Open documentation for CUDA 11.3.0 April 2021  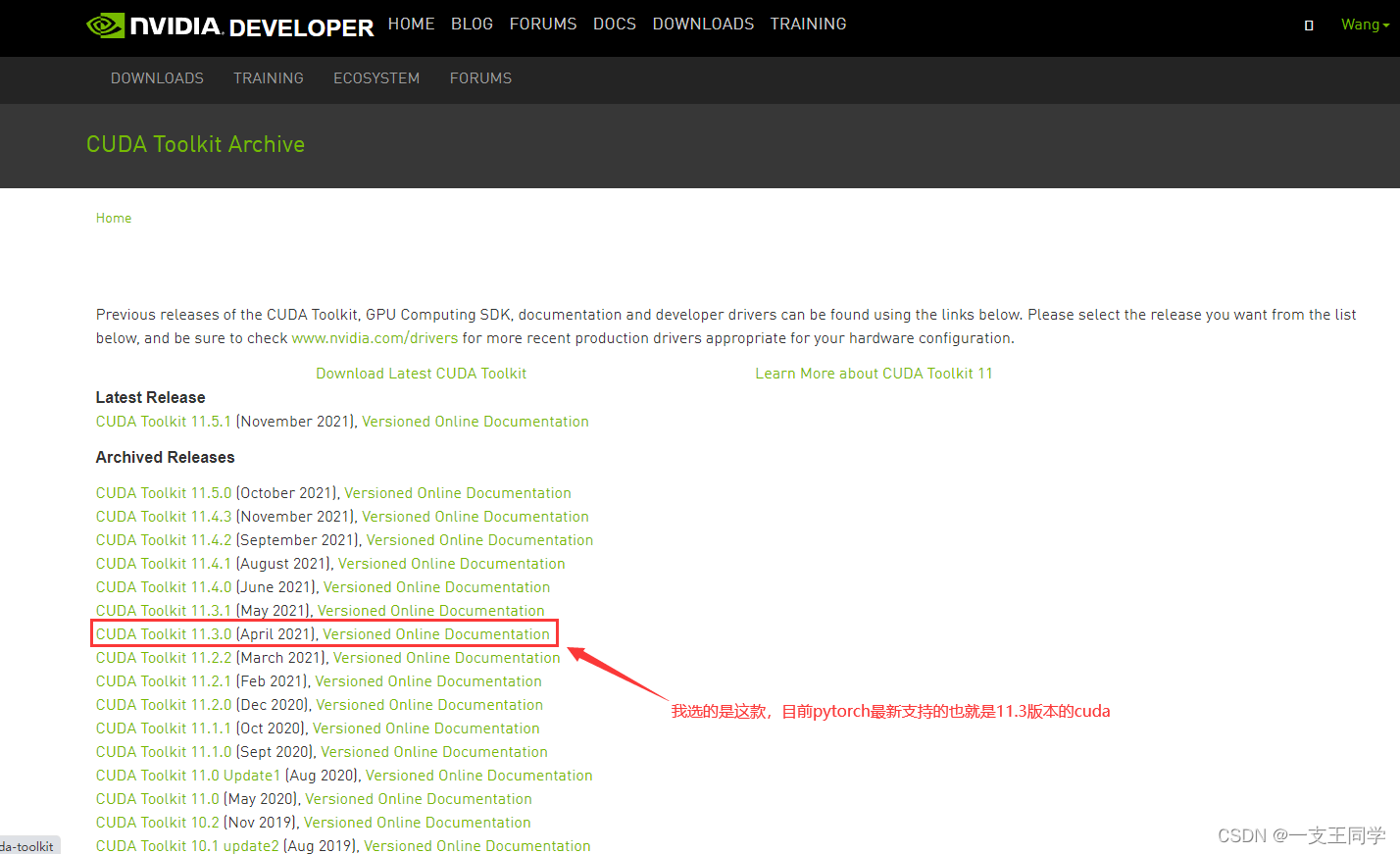coord(436,634)
